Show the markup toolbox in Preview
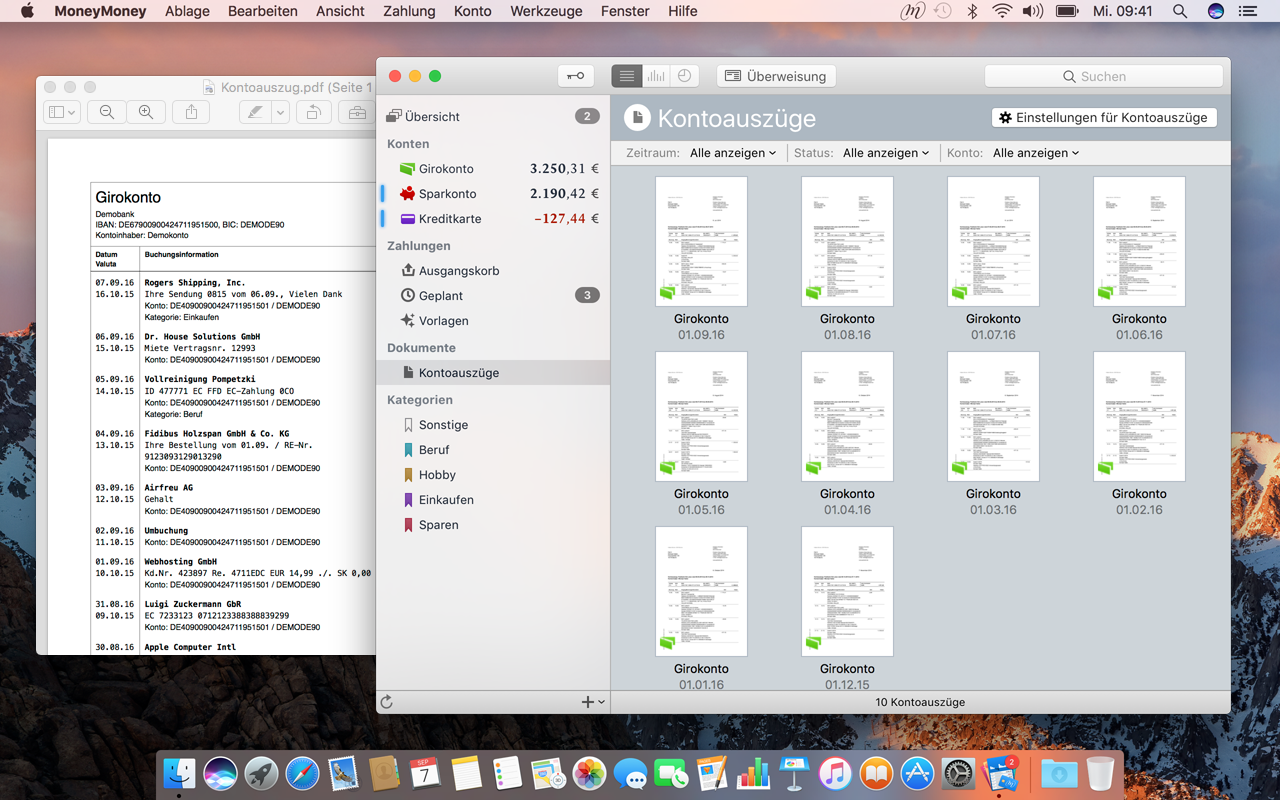This screenshot has width=1280, height=800. (357, 113)
